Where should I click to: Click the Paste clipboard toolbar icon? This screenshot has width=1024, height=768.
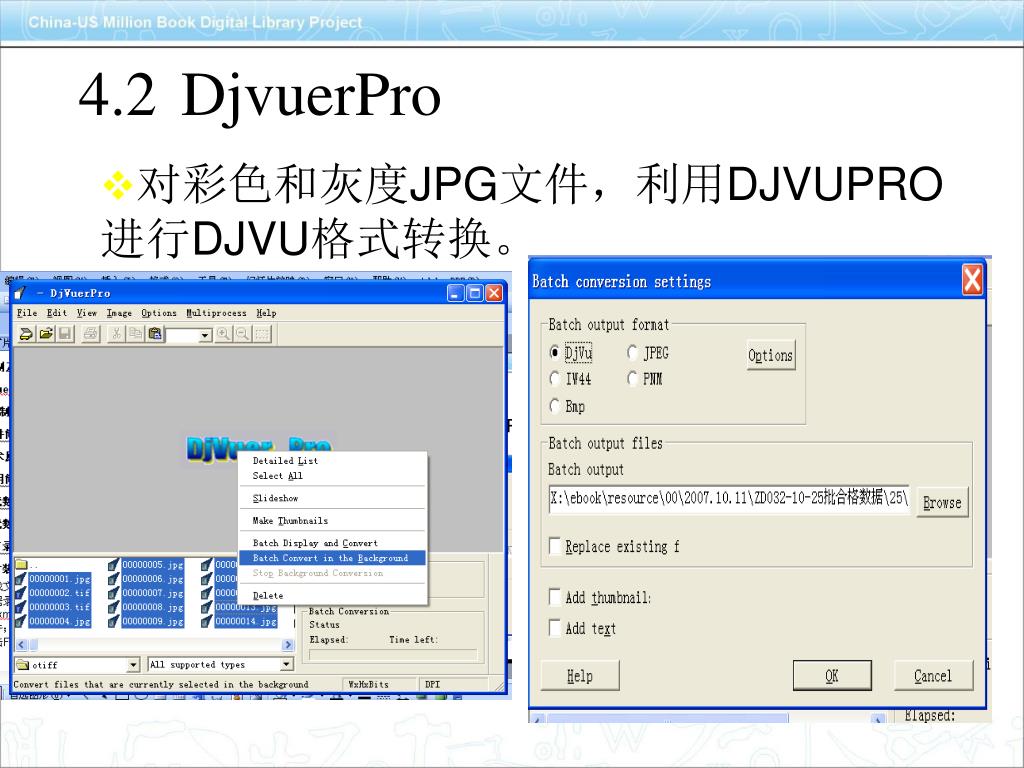155,334
